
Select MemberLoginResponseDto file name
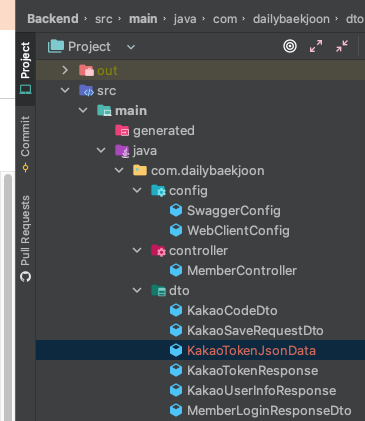269,411
